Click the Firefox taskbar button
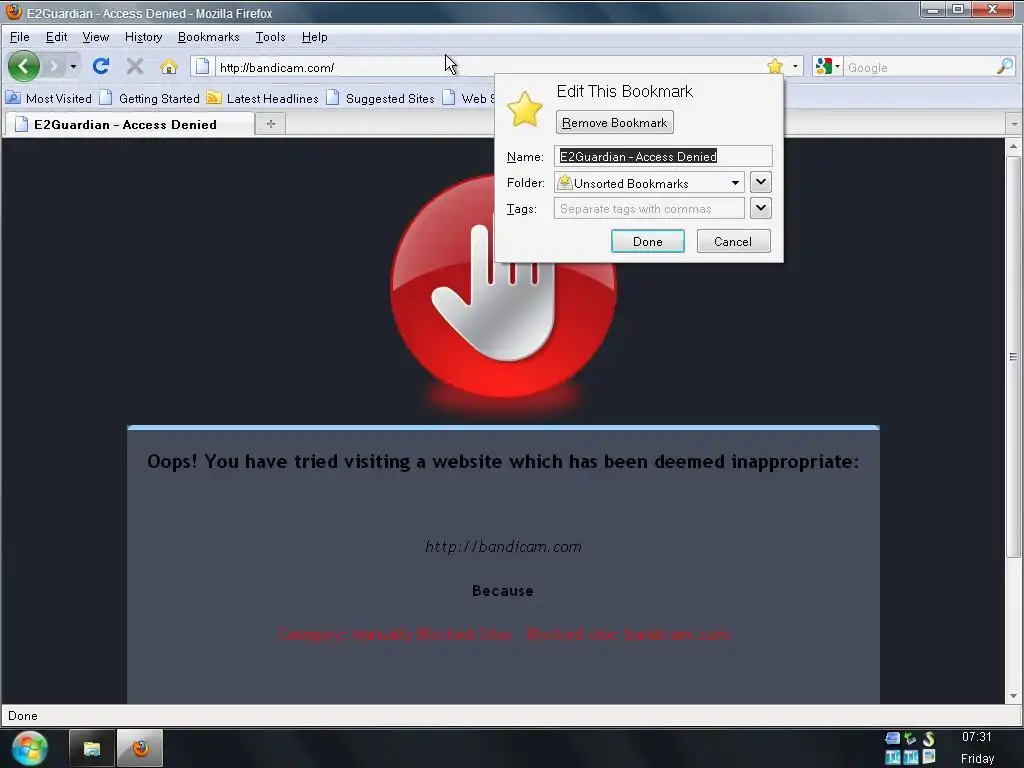 (140, 748)
